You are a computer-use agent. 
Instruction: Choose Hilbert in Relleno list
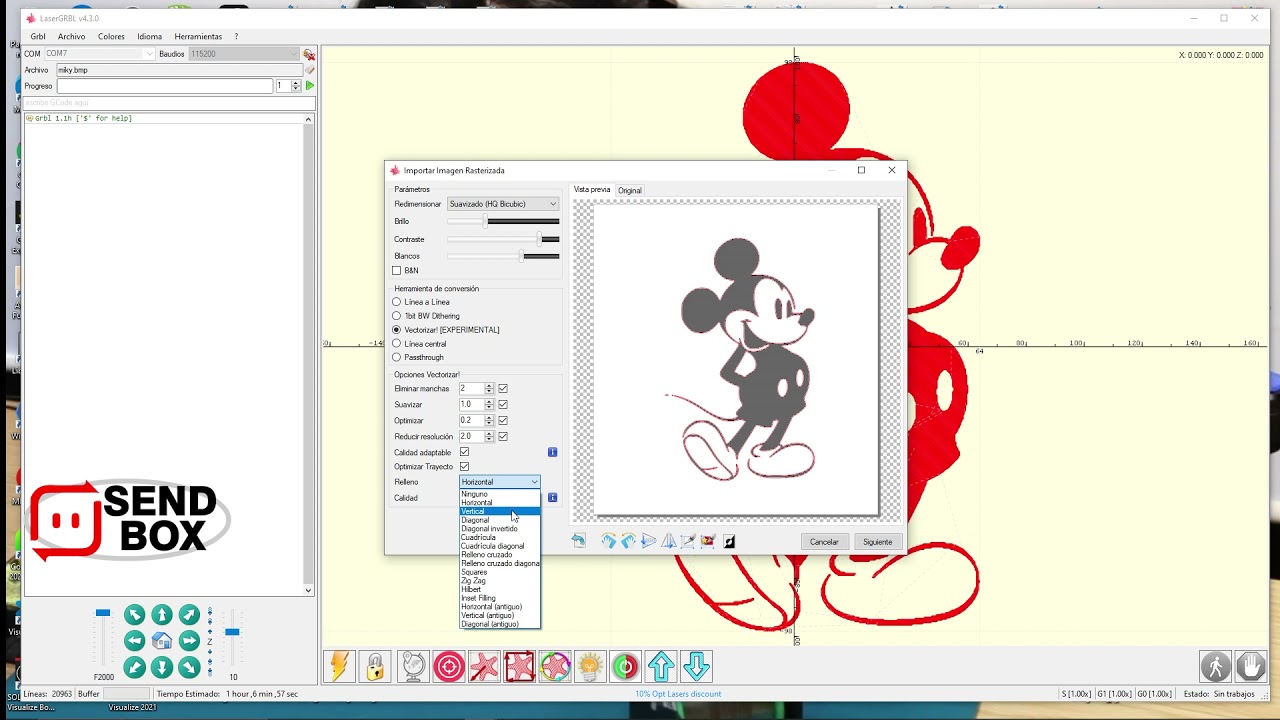(x=500, y=589)
